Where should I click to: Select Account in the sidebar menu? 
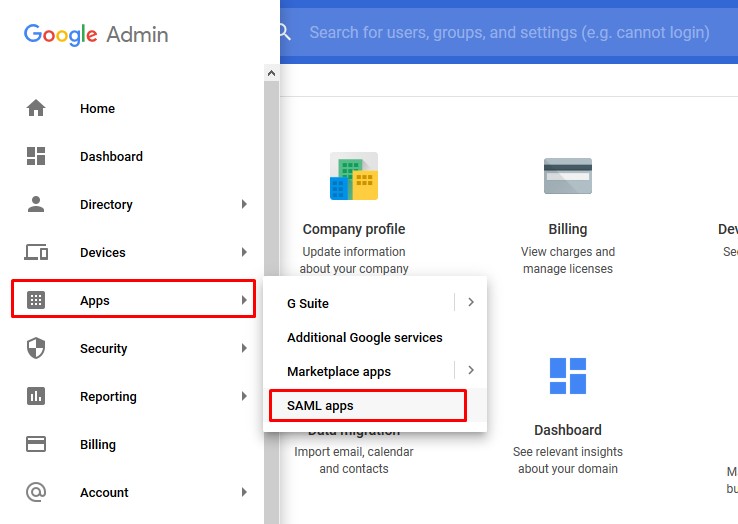[x=104, y=492]
